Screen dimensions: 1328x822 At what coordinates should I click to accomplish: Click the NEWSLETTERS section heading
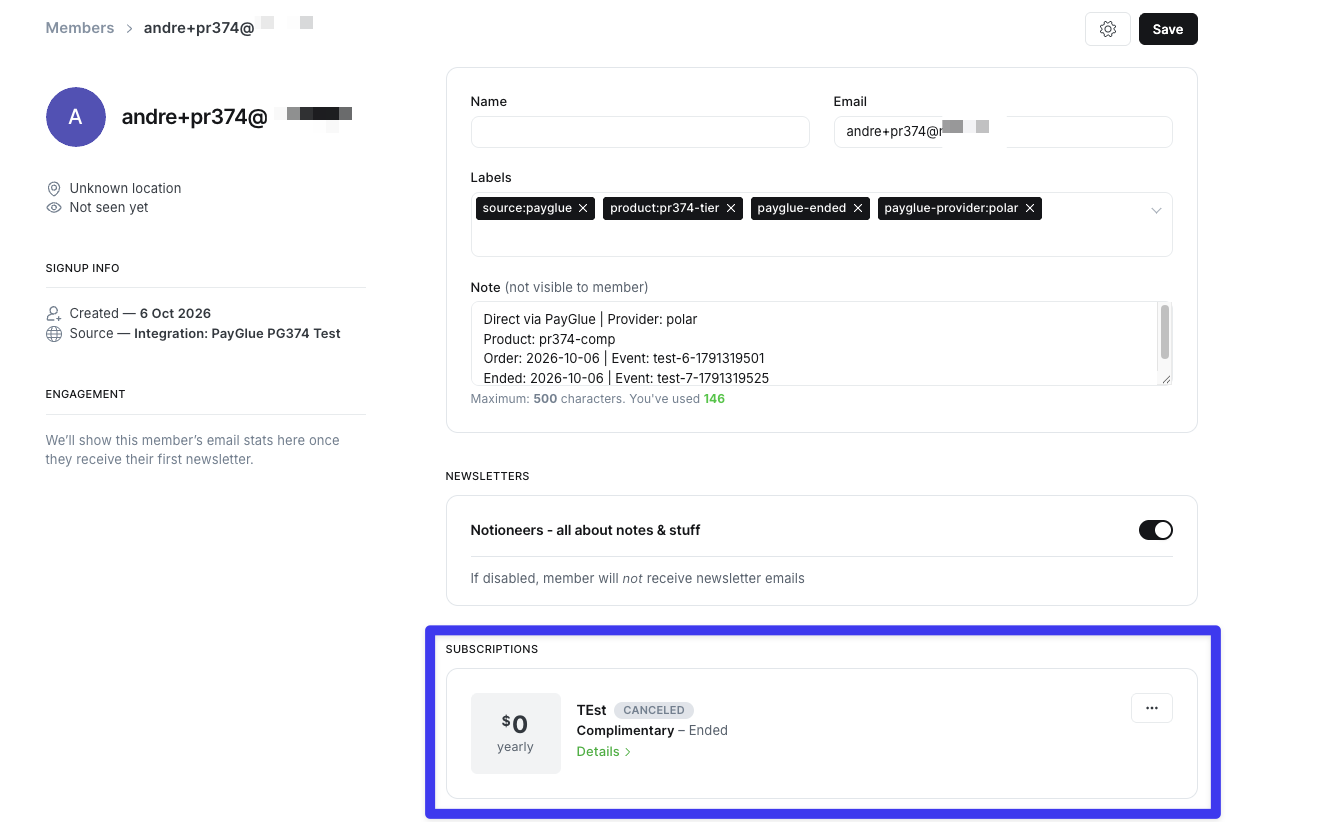pyautogui.click(x=488, y=476)
